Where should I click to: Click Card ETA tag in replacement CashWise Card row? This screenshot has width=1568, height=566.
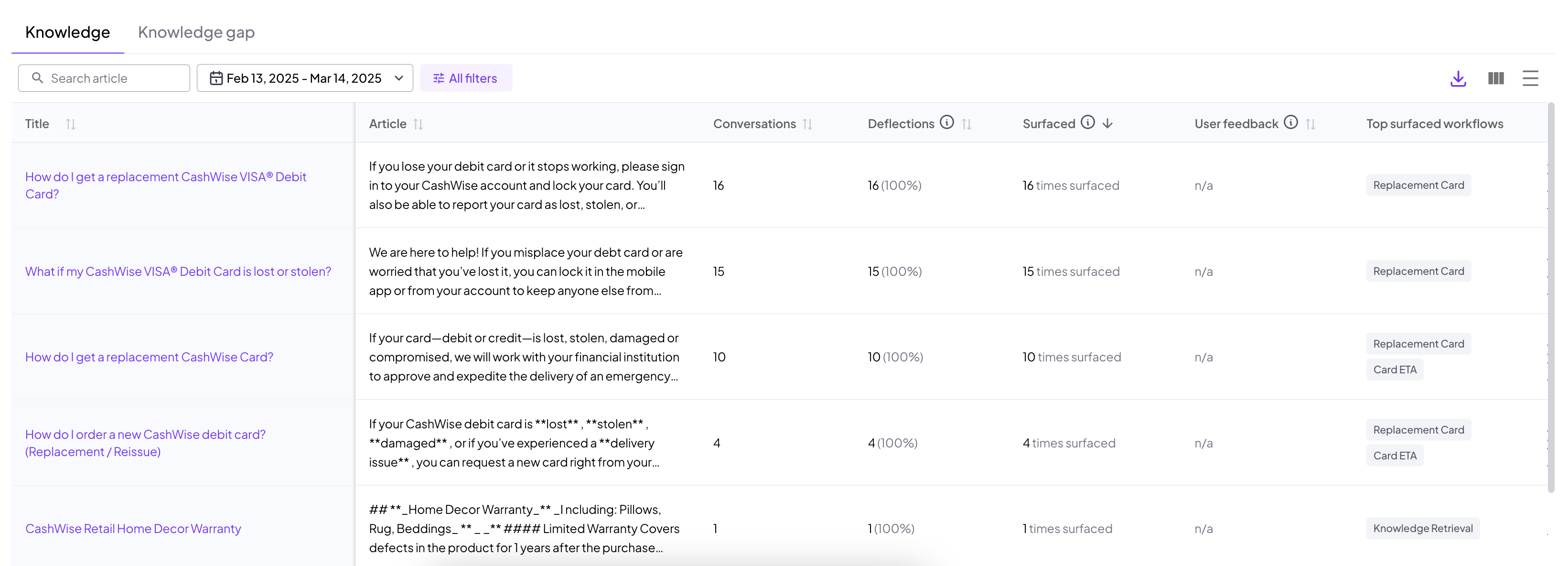pyautogui.click(x=1395, y=370)
